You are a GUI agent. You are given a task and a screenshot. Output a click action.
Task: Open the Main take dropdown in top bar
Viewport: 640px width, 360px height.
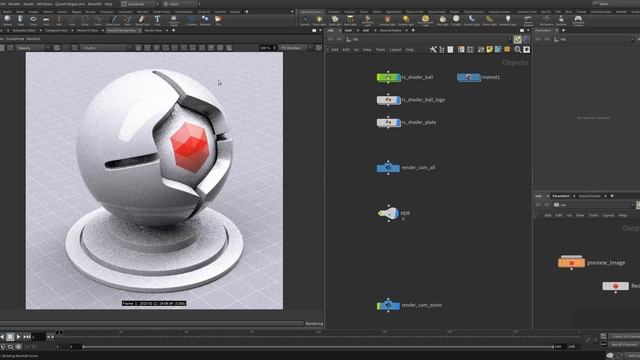179,4
